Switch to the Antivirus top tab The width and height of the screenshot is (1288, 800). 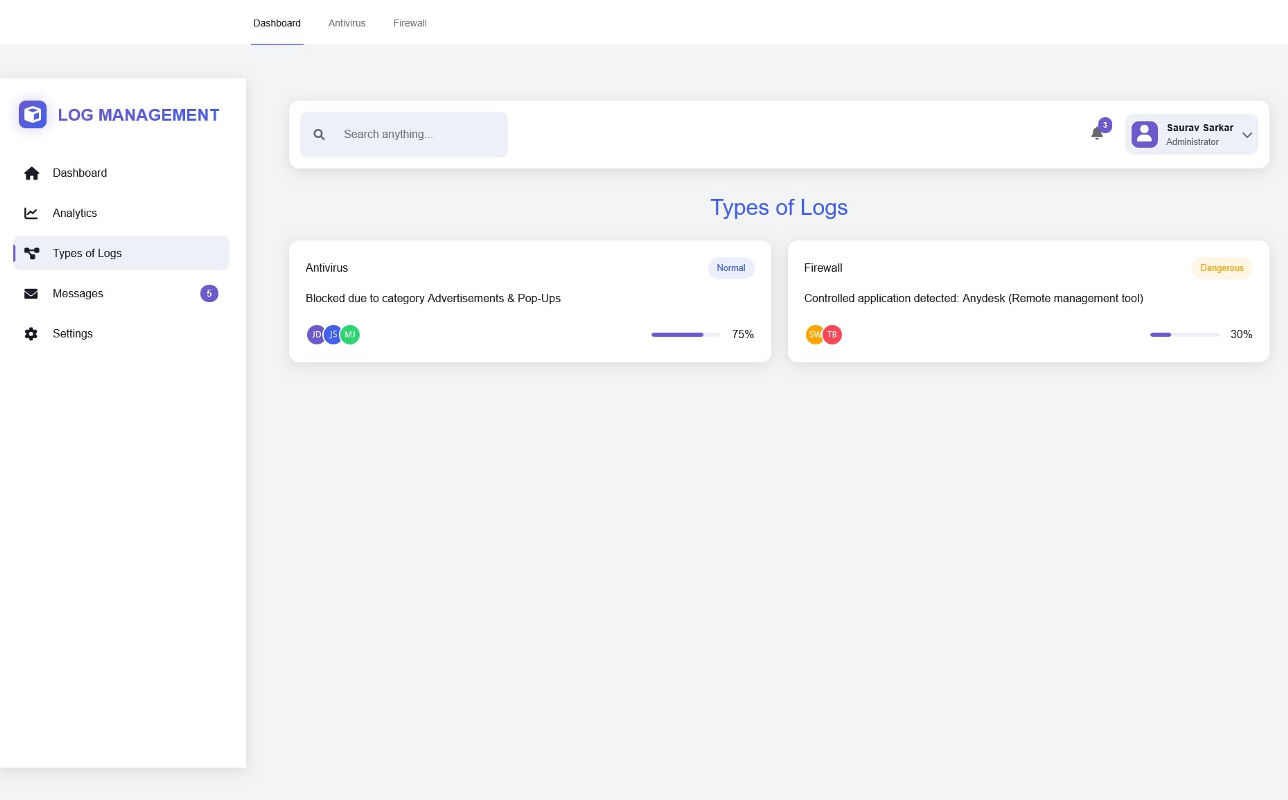coord(347,23)
